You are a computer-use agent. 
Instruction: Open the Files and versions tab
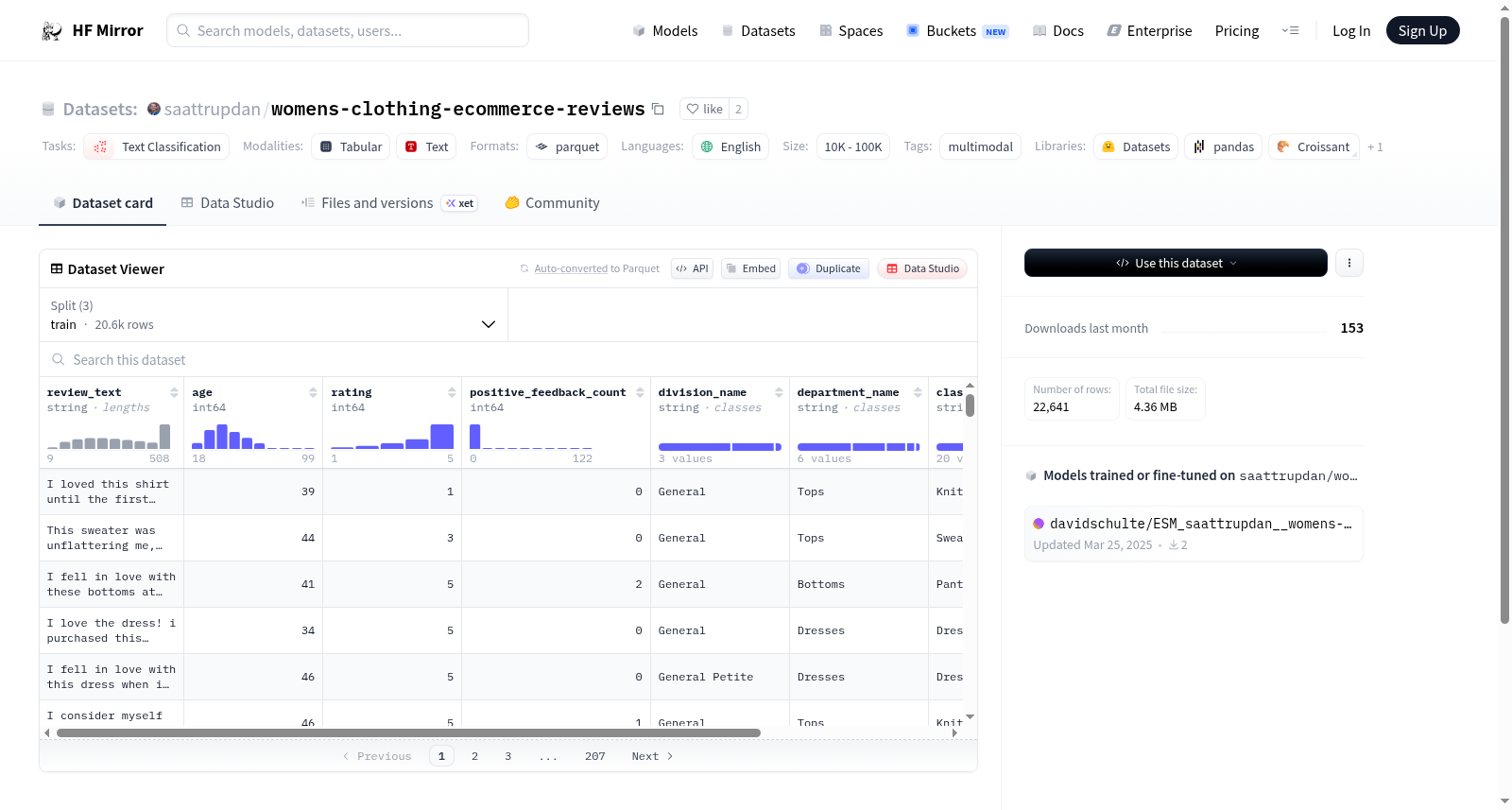[389, 203]
